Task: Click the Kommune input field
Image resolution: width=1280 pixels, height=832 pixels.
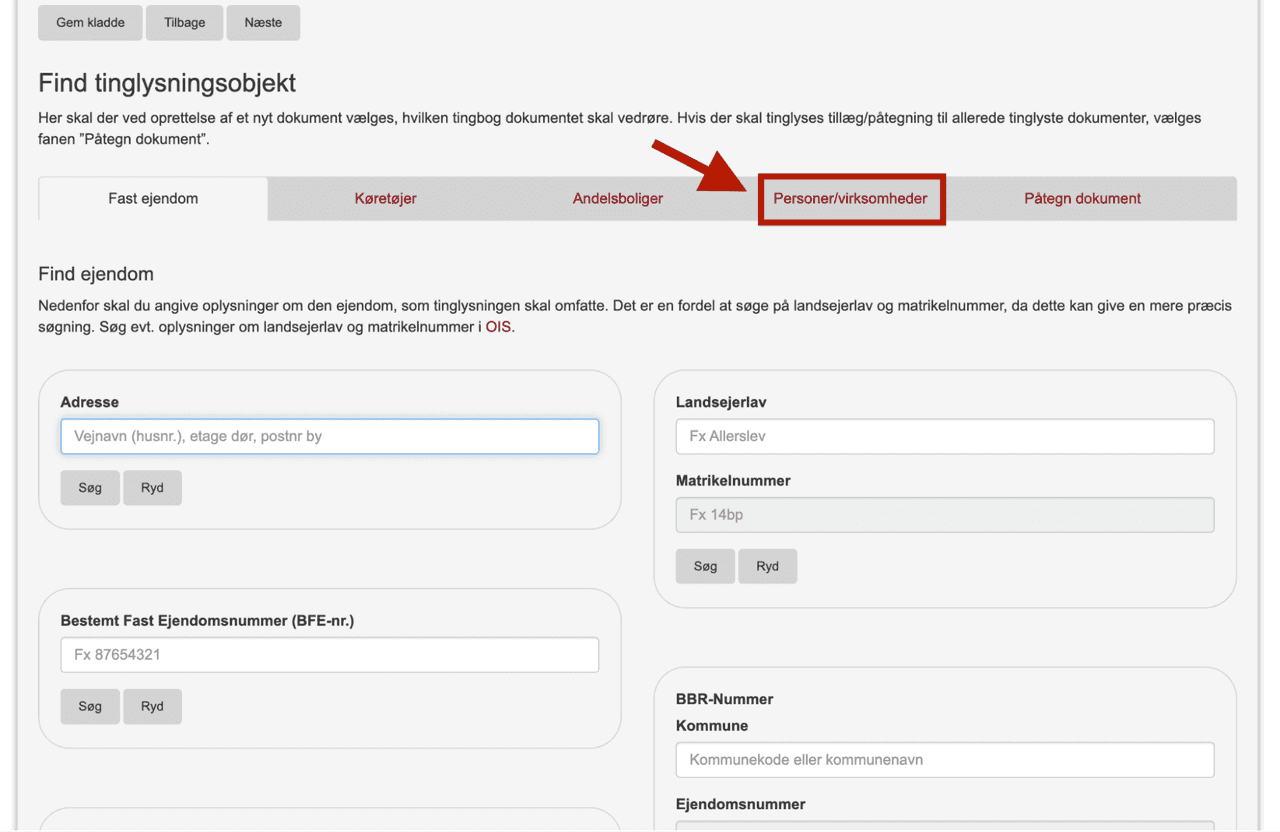Action: [x=944, y=760]
